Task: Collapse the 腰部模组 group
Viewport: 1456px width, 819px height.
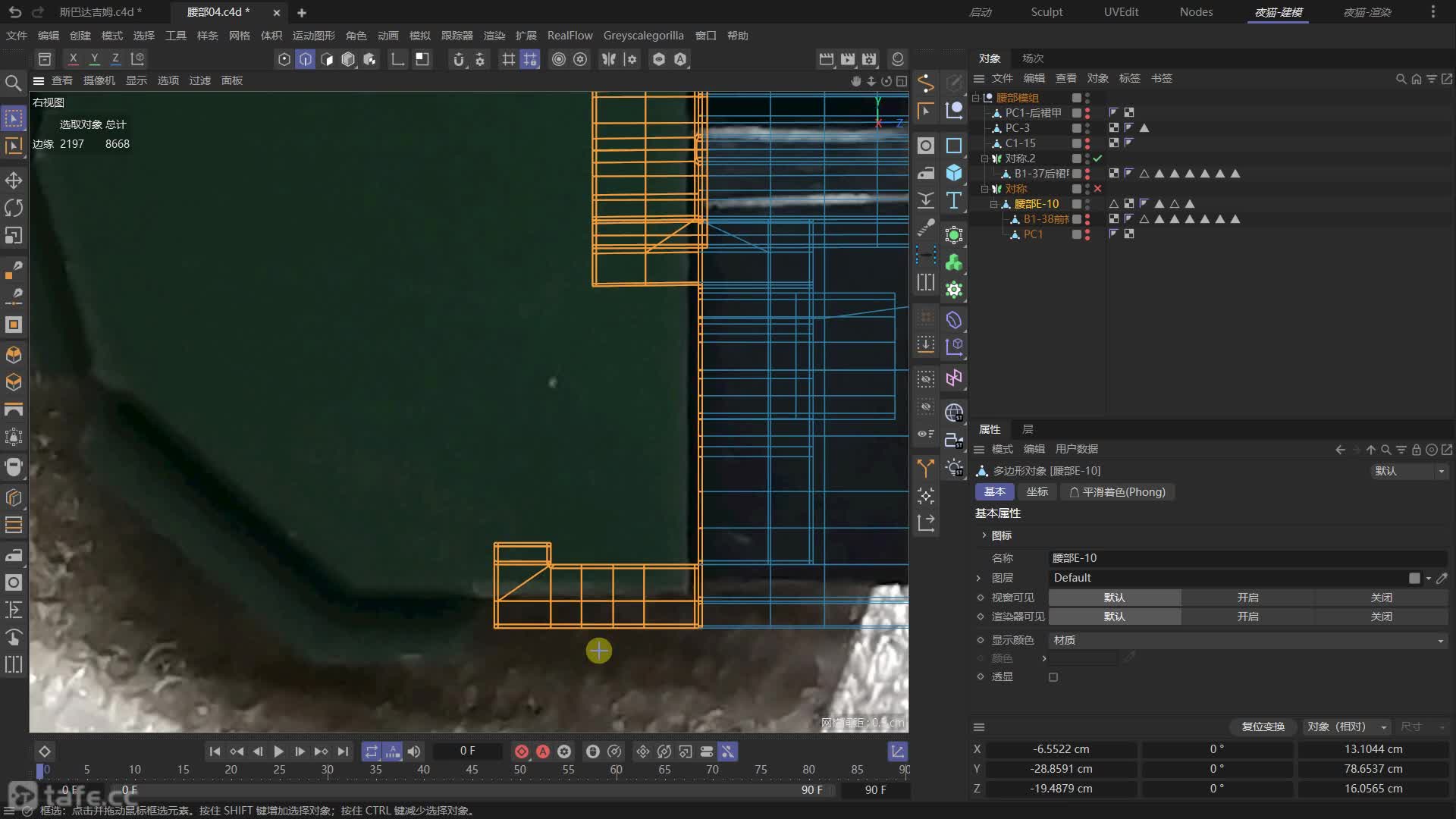Action: [x=976, y=98]
